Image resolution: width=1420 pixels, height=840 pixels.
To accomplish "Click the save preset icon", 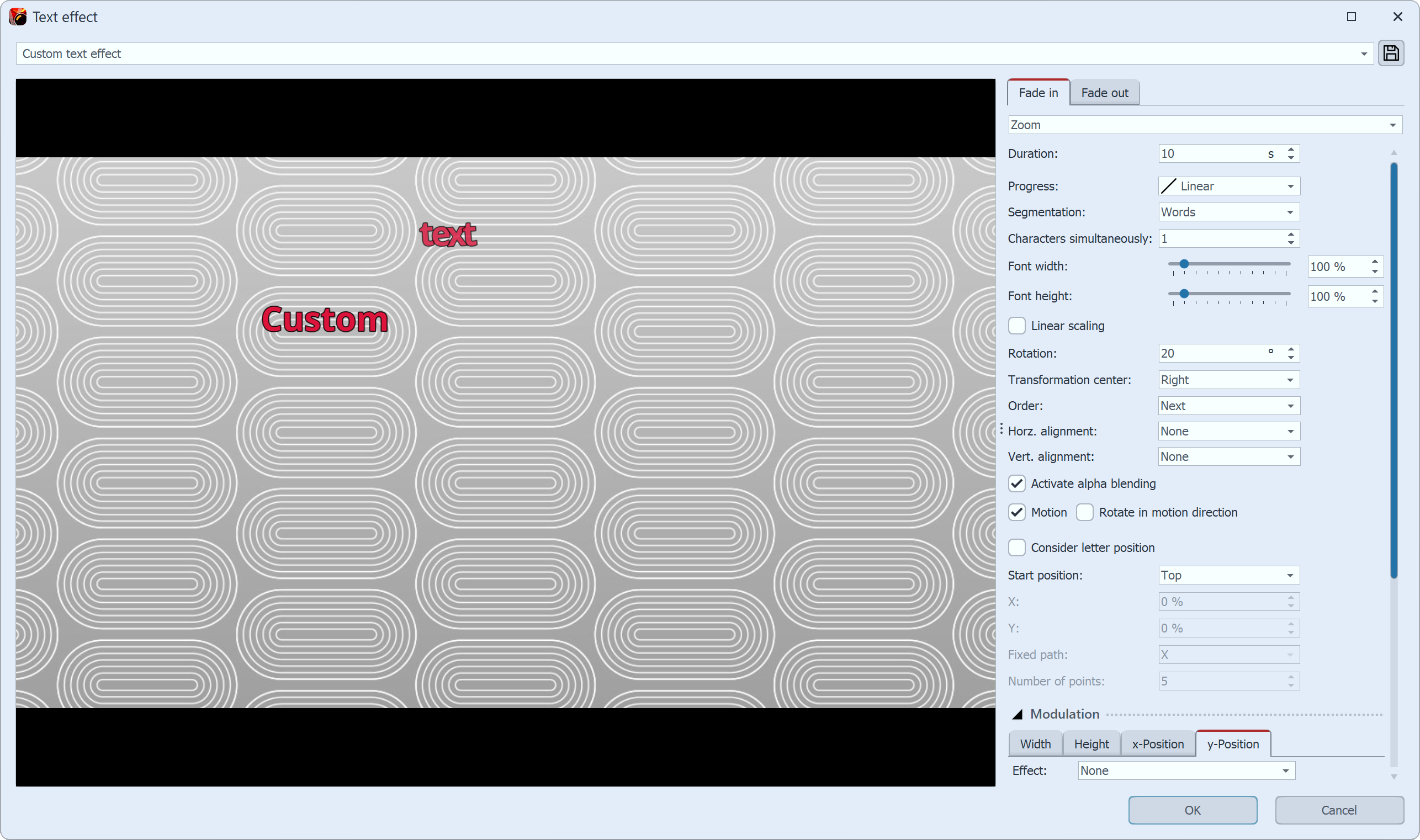I will coord(1391,53).
